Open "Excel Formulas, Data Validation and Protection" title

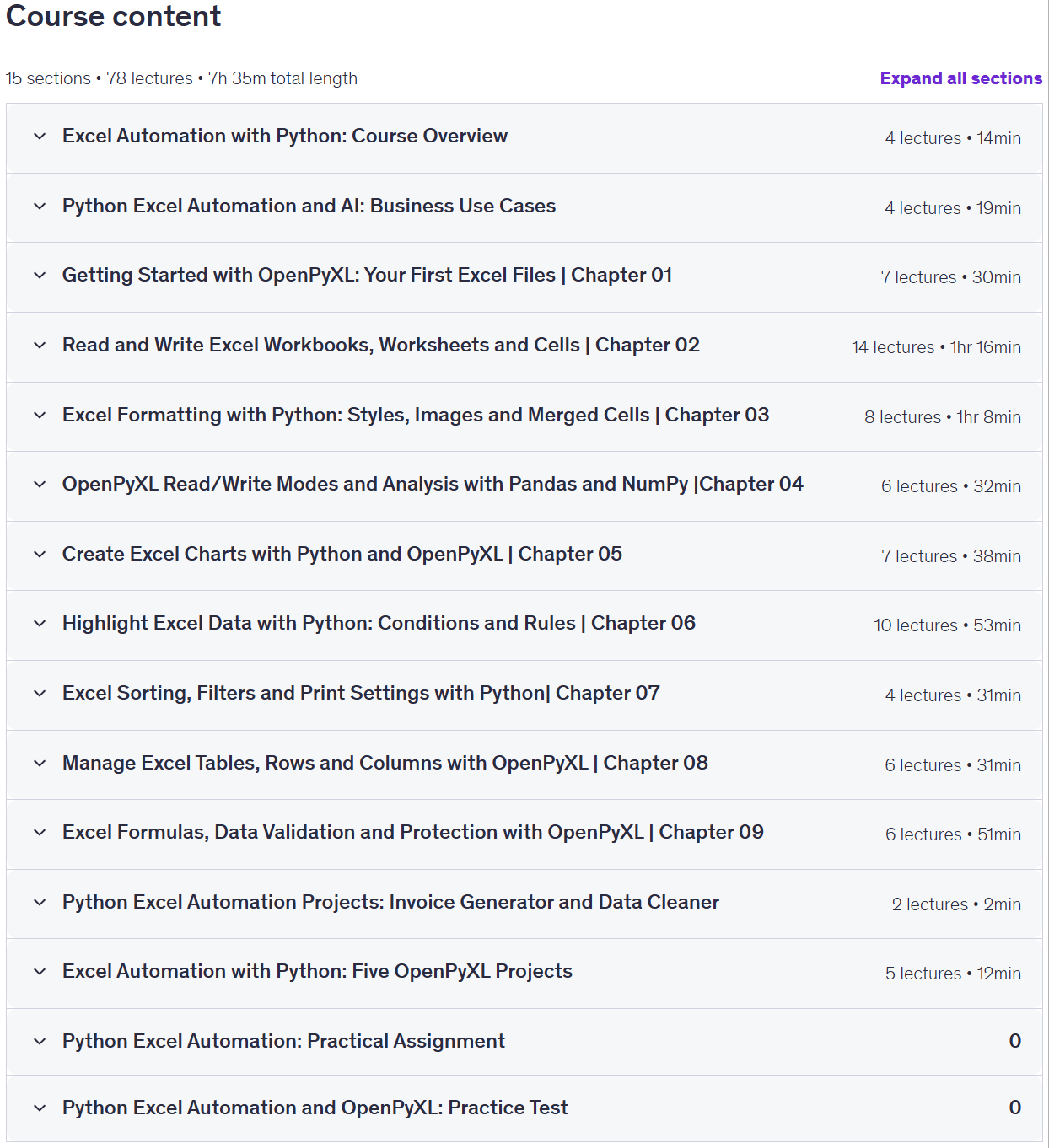click(x=413, y=833)
